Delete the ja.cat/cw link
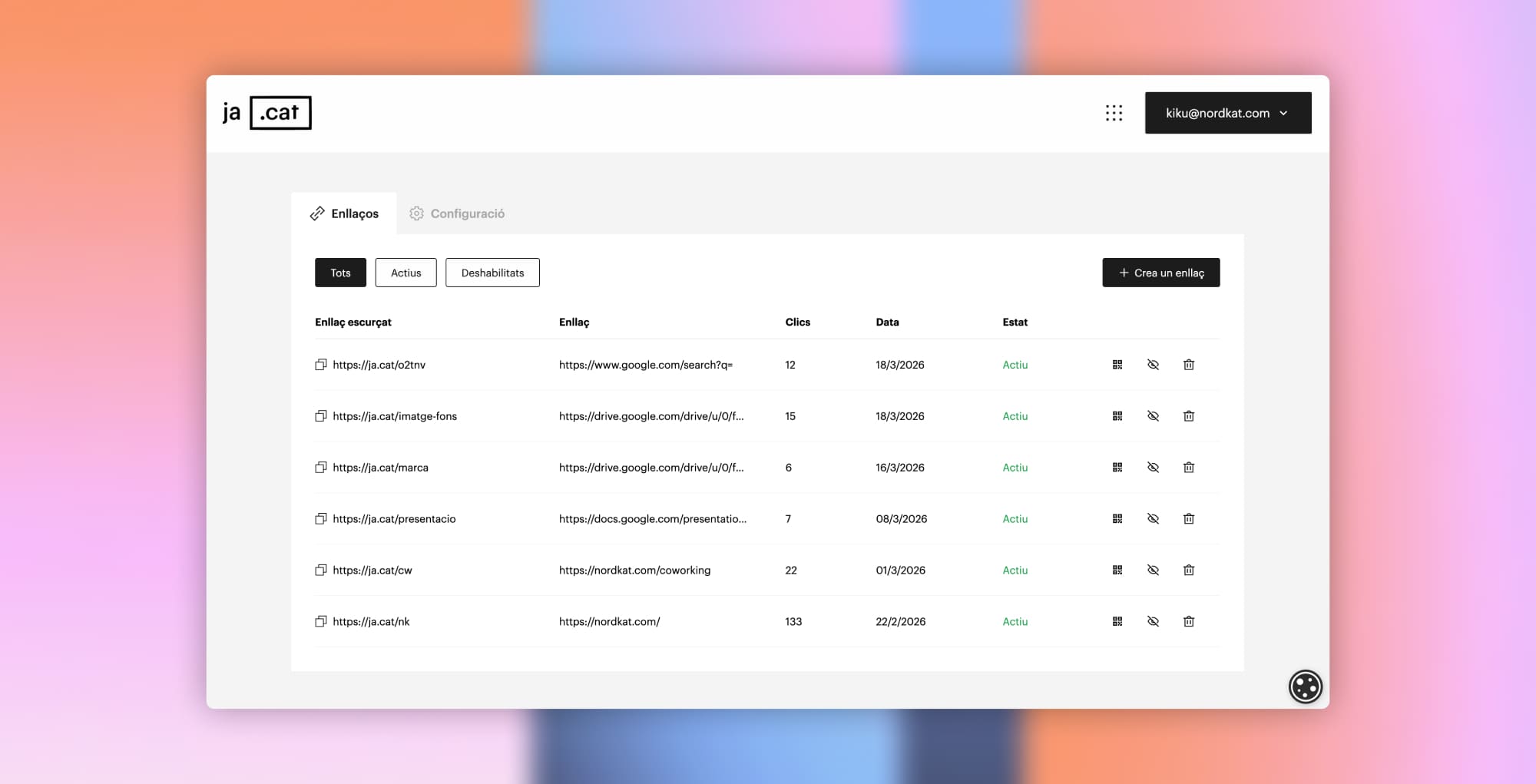The height and width of the screenshot is (784, 1536). point(1189,571)
